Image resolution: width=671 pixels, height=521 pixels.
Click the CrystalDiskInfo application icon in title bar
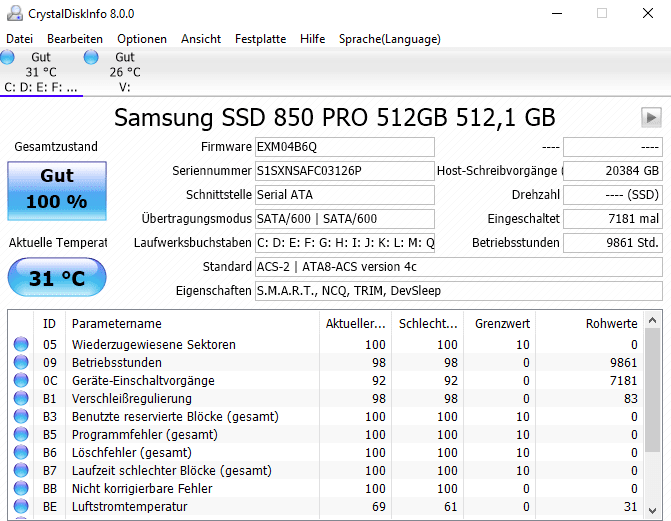tap(15, 13)
